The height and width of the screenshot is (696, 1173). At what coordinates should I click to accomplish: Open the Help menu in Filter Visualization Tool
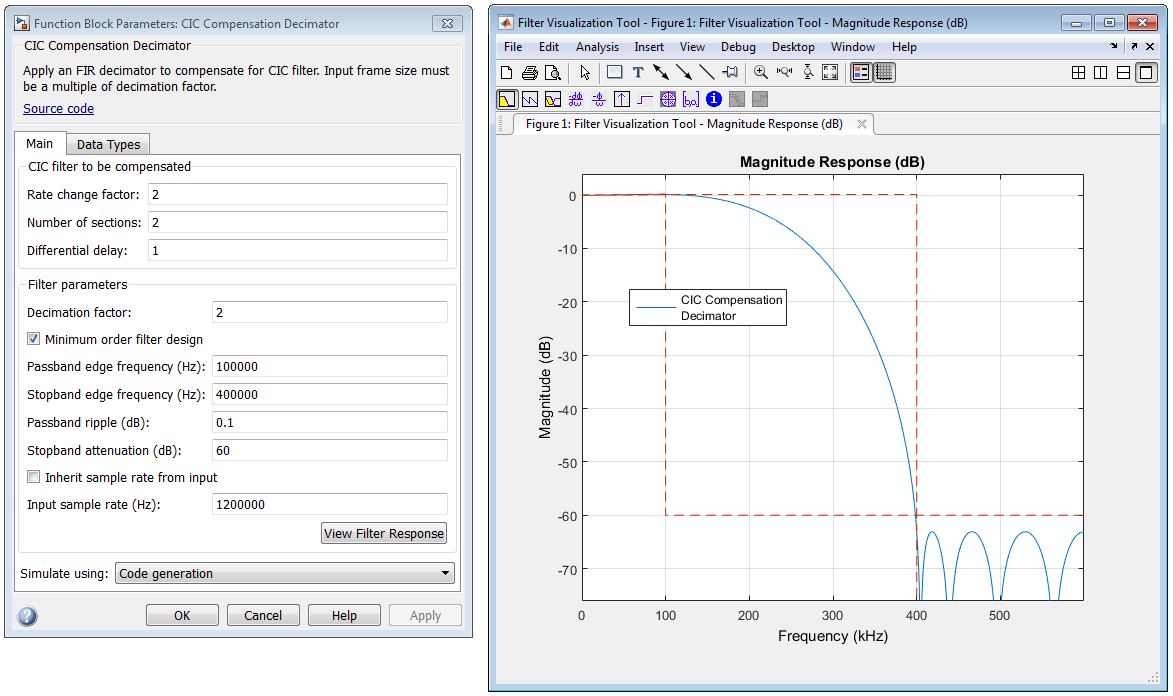904,46
